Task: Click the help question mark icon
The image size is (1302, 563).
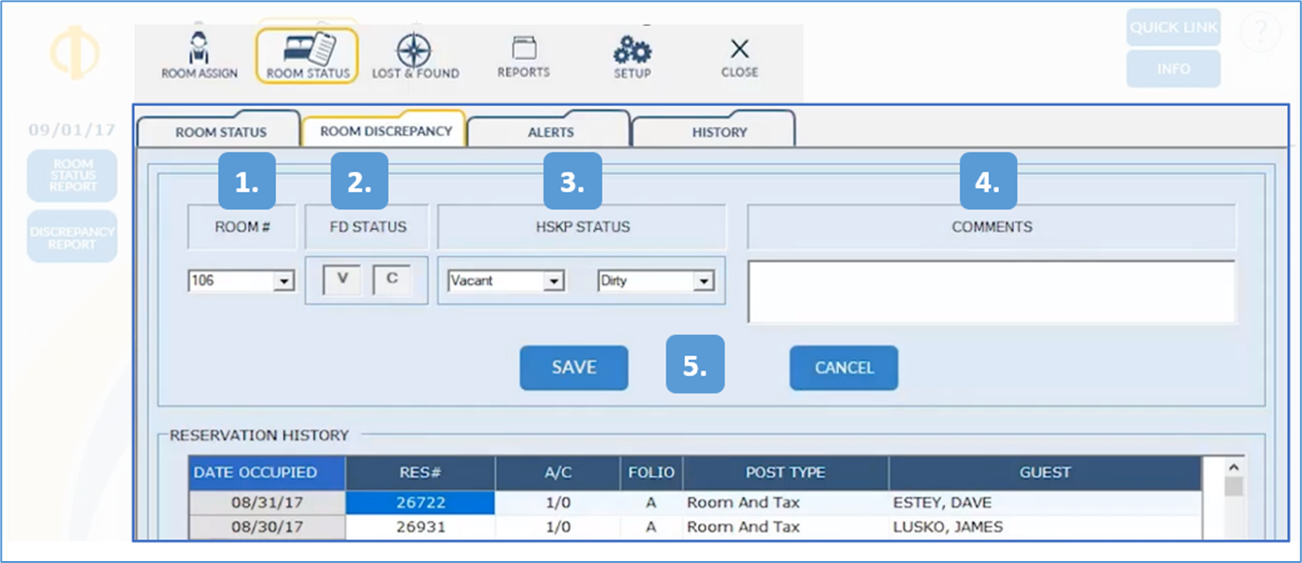Action: (1260, 33)
